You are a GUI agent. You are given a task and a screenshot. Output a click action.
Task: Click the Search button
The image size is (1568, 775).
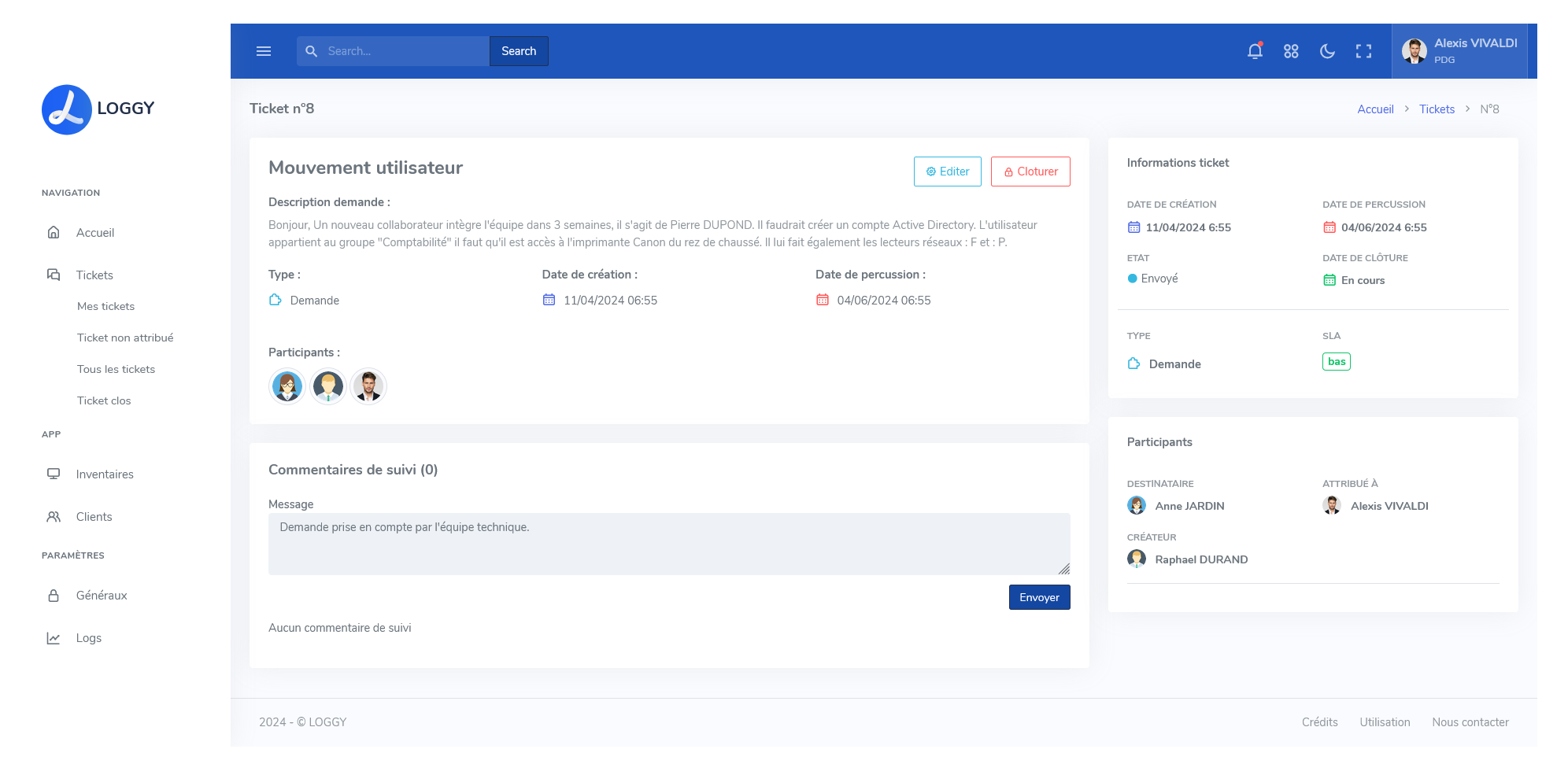click(x=519, y=51)
